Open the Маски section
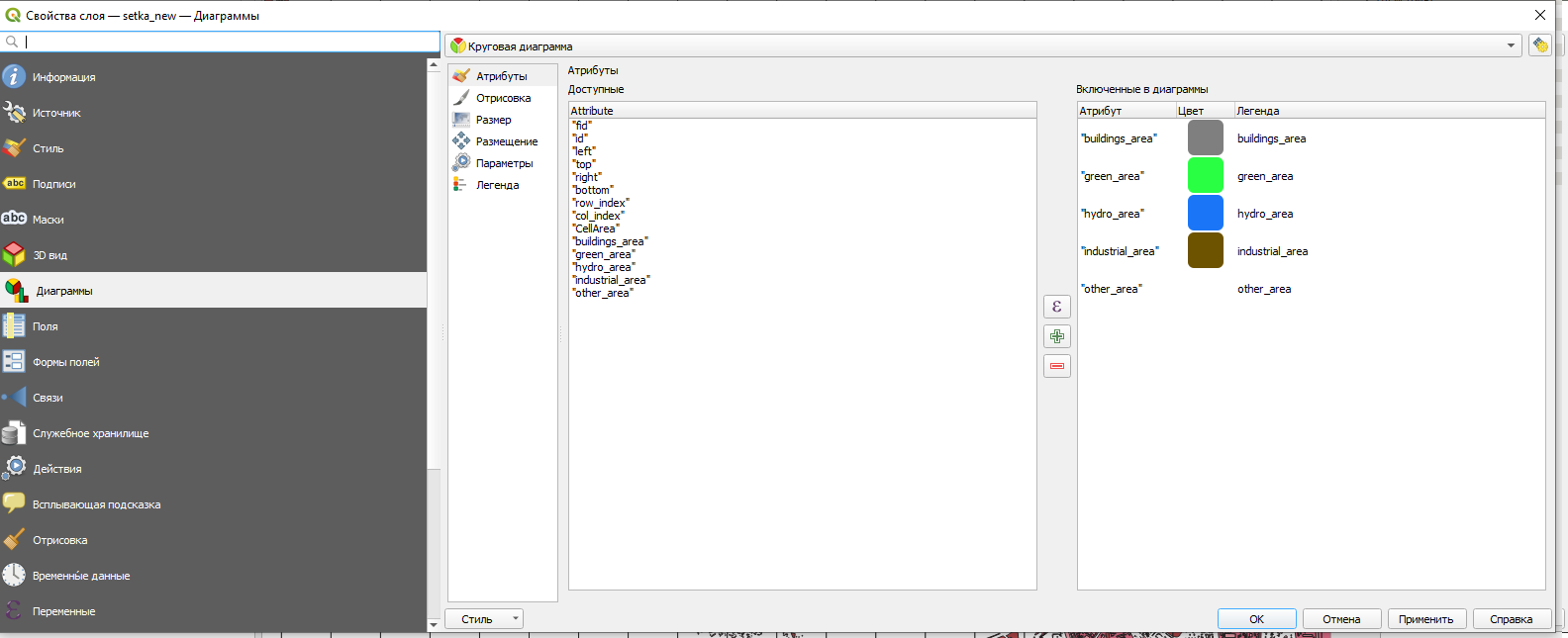This screenshot has height=638, width=1568. (x=48, y=220)
